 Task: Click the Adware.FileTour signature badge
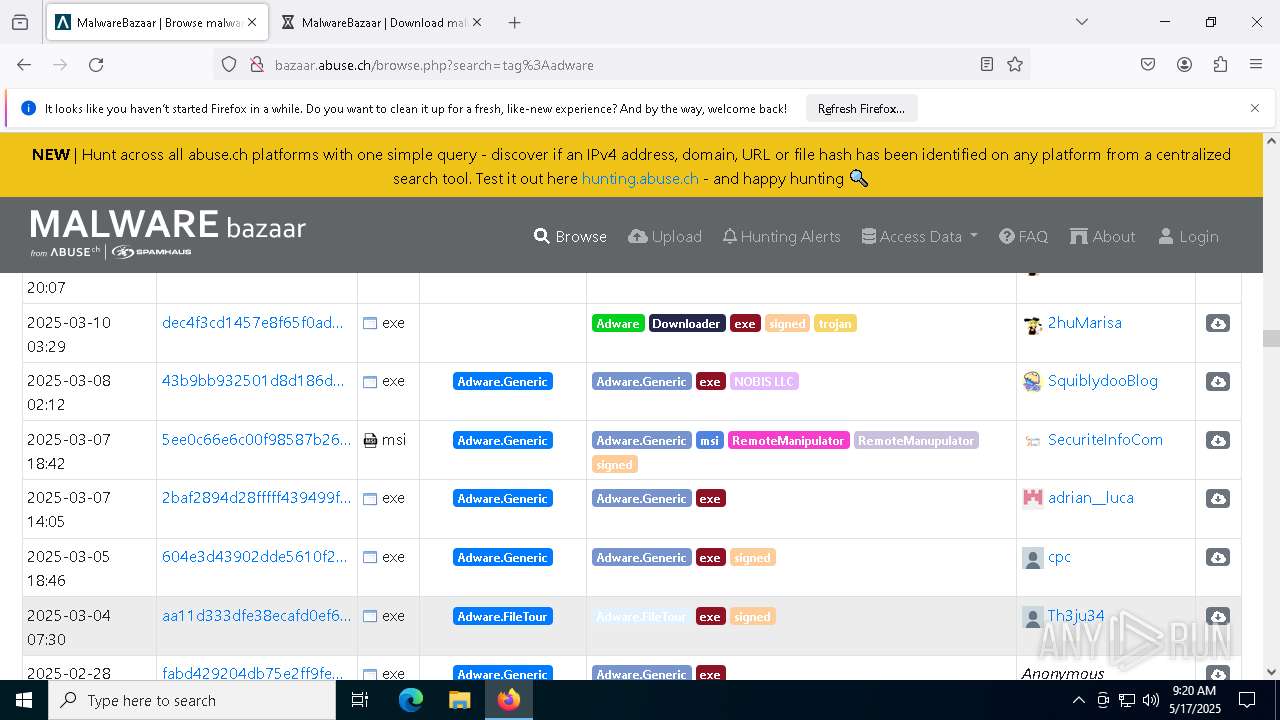pos(502,617)
